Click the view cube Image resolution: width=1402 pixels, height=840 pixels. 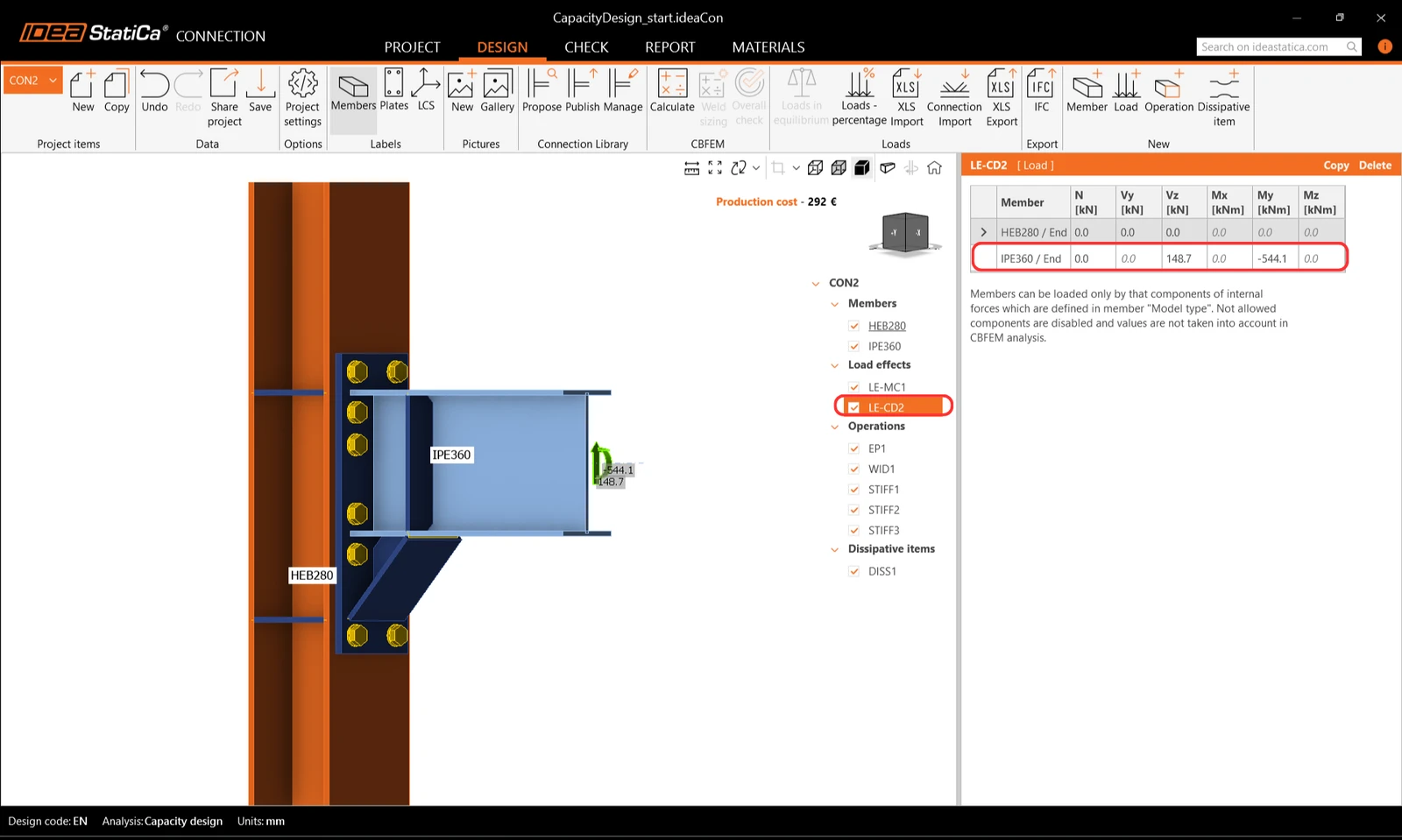(x=905, y=233)
